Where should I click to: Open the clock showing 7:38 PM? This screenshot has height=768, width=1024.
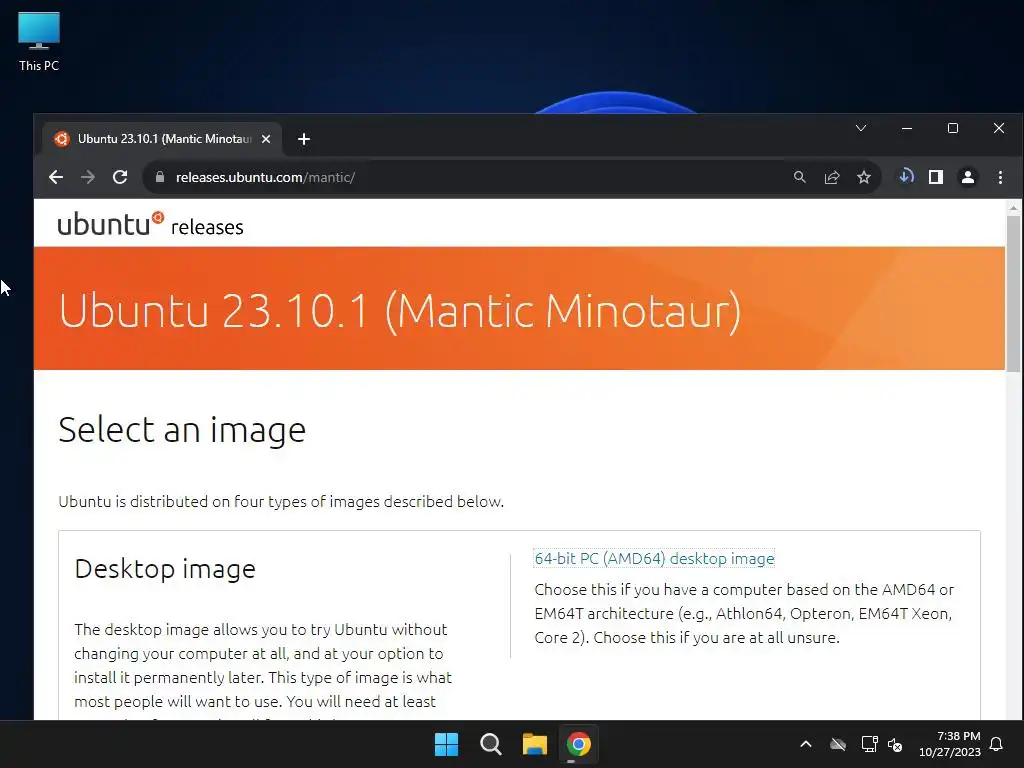coord(950,744)
